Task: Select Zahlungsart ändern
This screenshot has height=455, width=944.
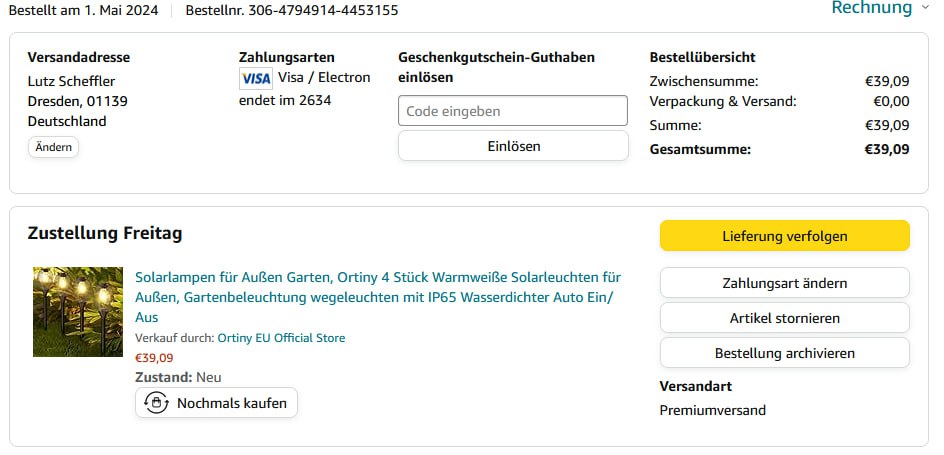Action: click(785, 283)
